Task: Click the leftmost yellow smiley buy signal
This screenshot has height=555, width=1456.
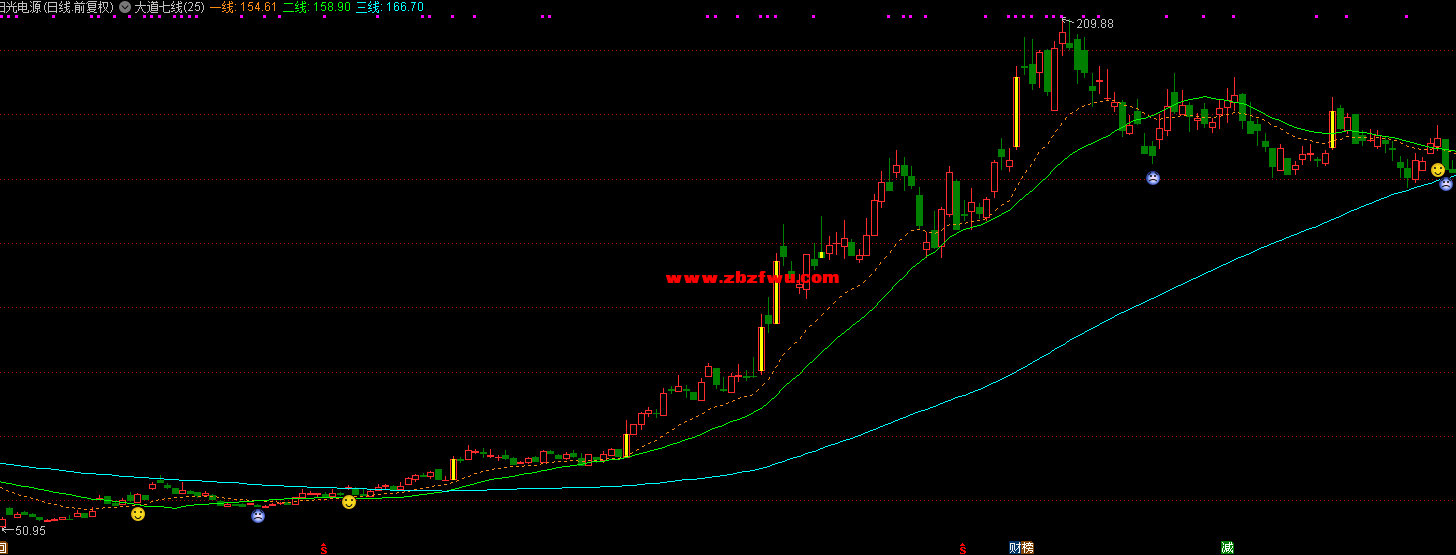Action: [x=138, y=514]
